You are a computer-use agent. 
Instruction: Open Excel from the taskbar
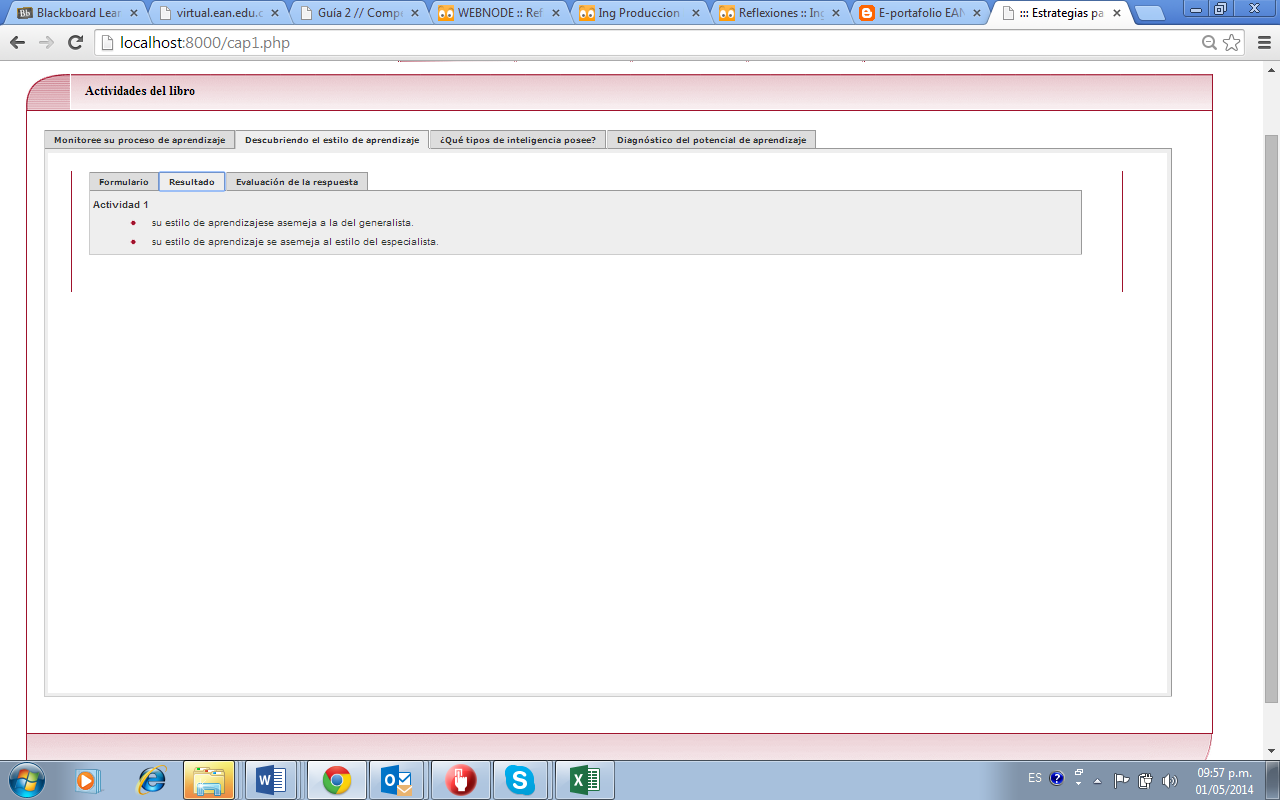click(584, 780)
